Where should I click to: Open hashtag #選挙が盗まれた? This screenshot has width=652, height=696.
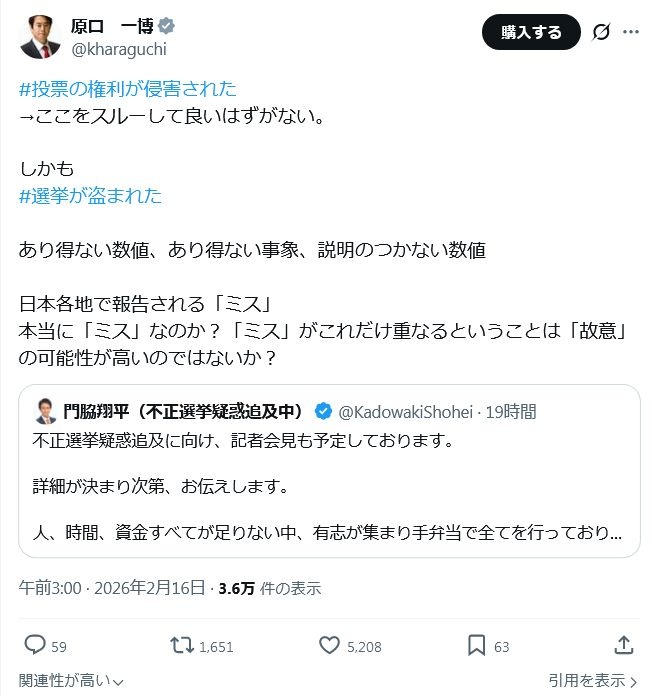(90, 196)
